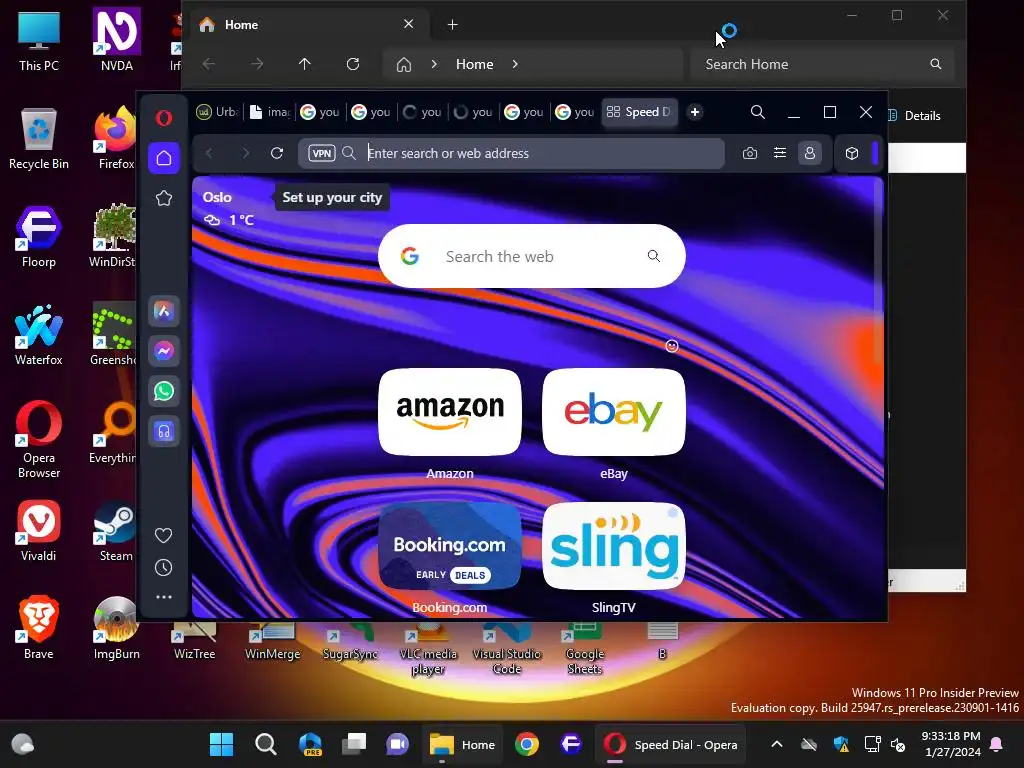Click the Oslo weather location
The image size is (1024, 768).
[217, 197]
